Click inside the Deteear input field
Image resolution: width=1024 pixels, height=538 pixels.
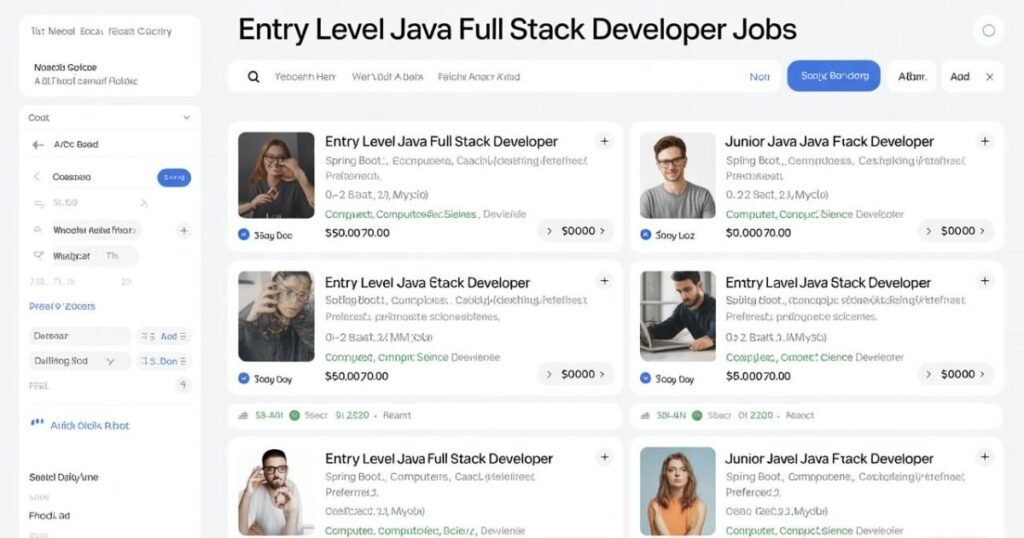point(80,336)
